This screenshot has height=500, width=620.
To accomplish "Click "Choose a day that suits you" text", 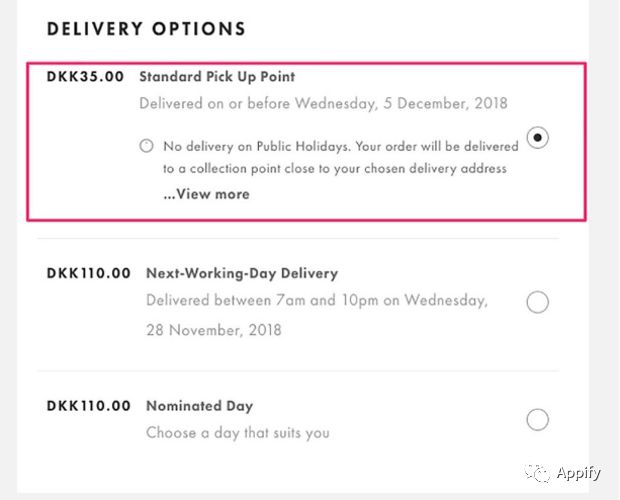I will (237, 433).
